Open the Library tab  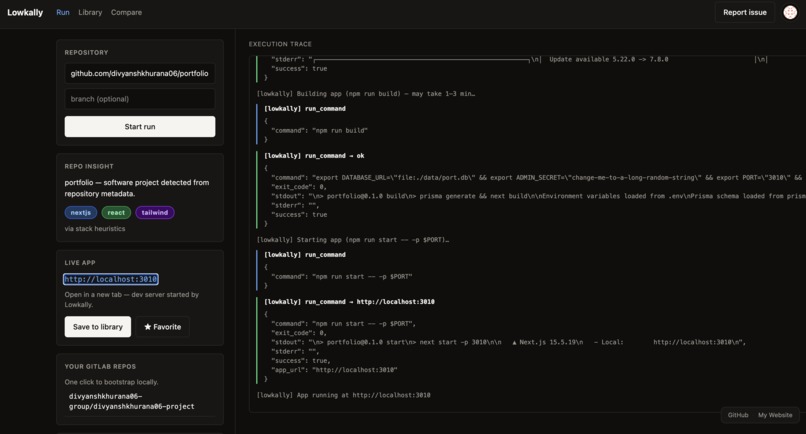click(90, 12)
